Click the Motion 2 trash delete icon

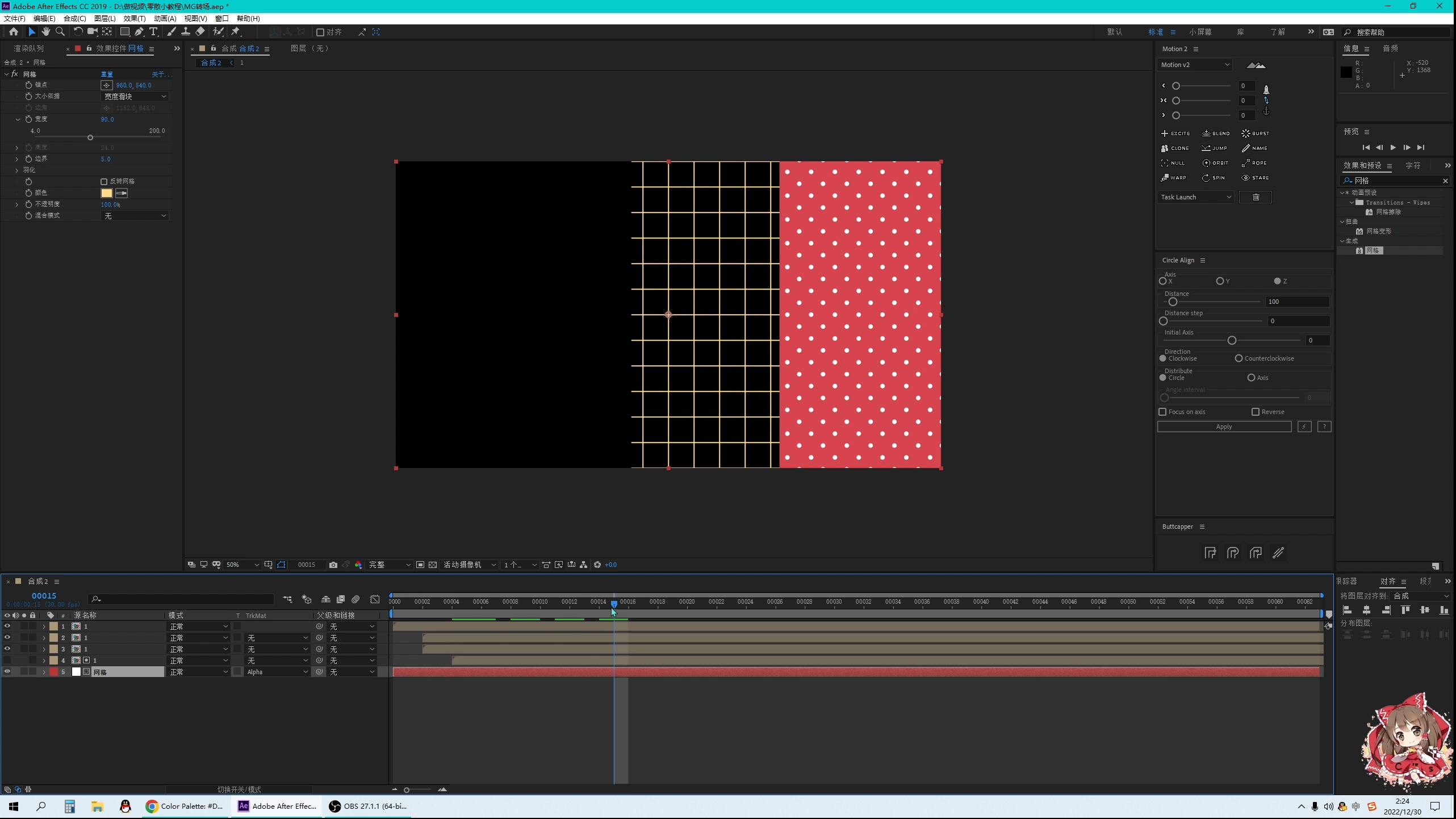tap(1256, 197)
